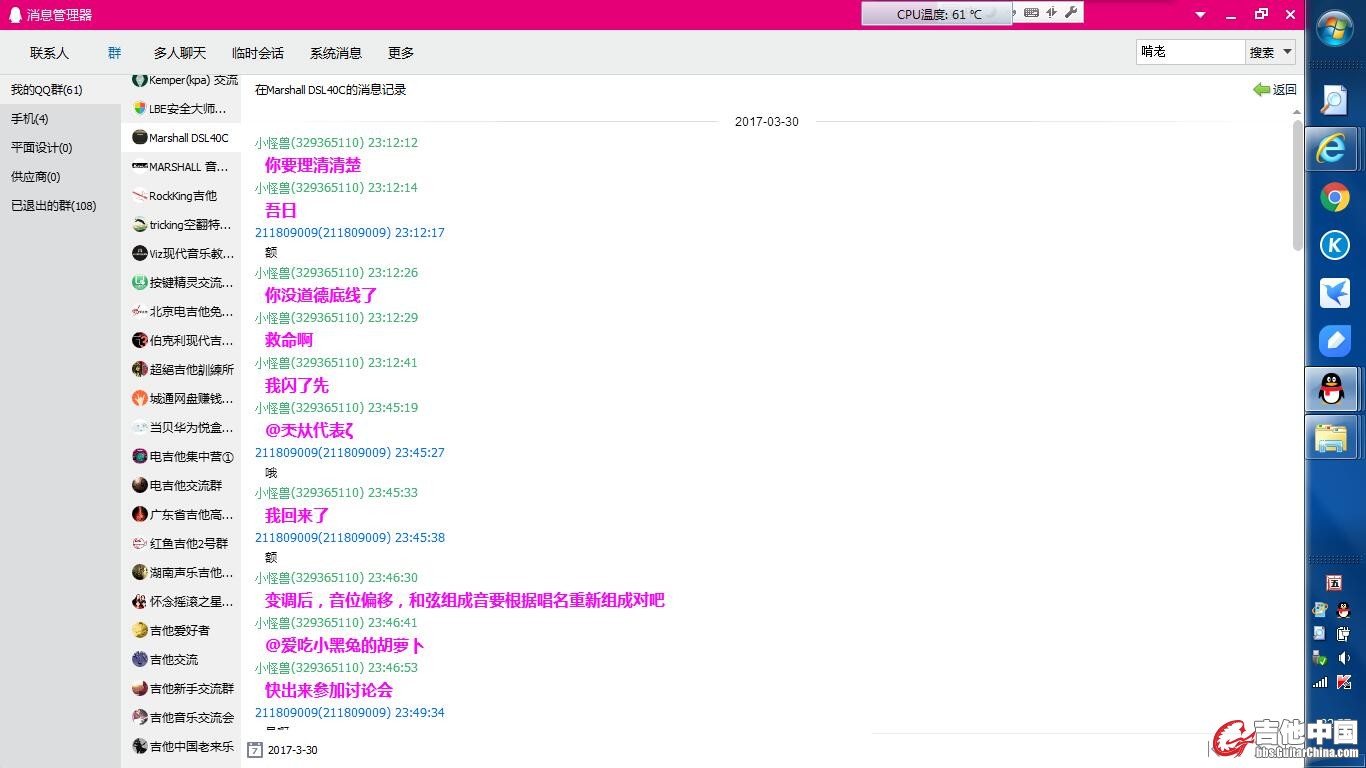Click the wrench settings icon in title bar
The height and width of the screenshot is (768, 1366).
(1071, 13)
